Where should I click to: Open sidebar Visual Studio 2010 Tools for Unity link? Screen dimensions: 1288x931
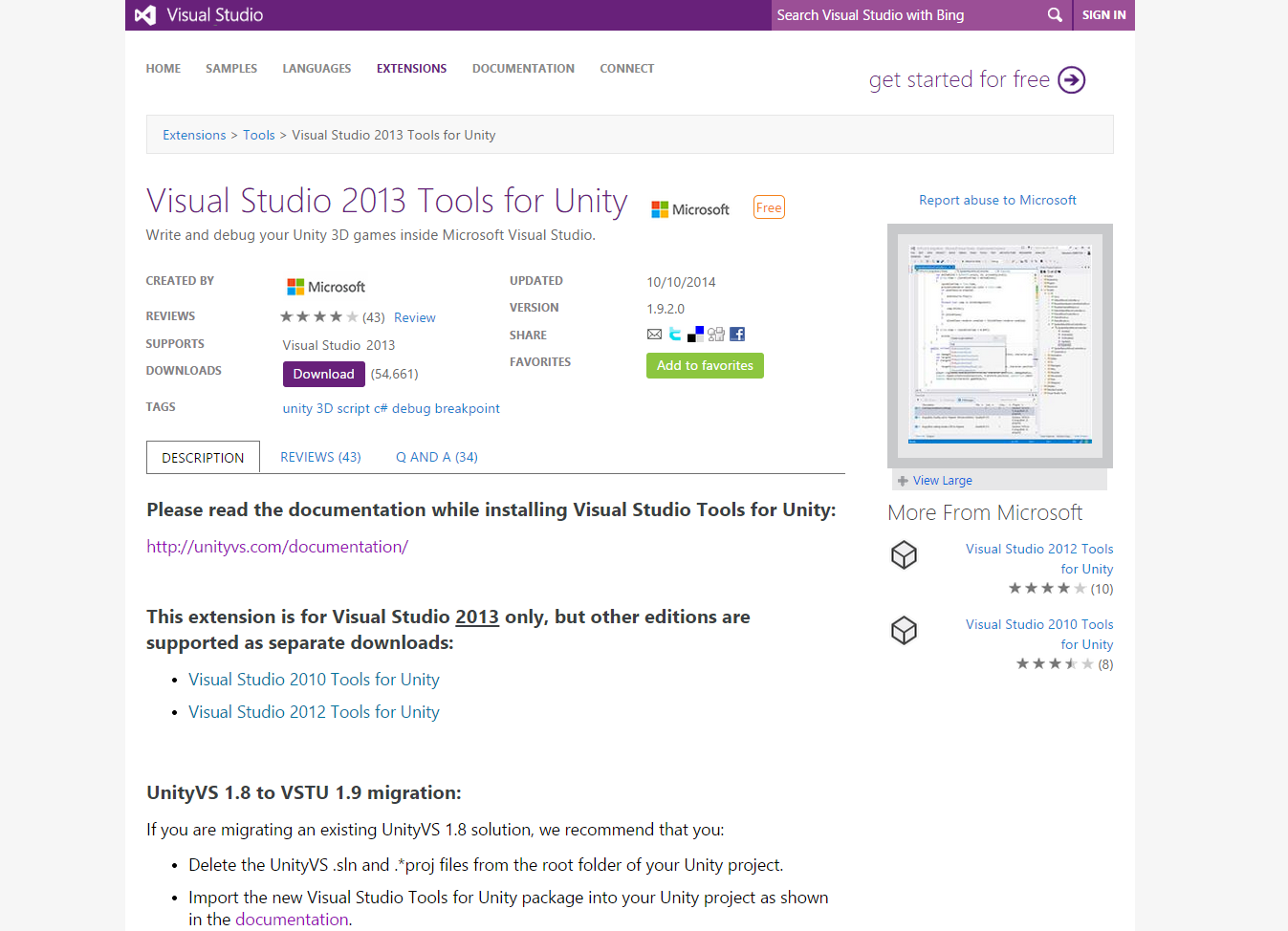[1039, 634]
